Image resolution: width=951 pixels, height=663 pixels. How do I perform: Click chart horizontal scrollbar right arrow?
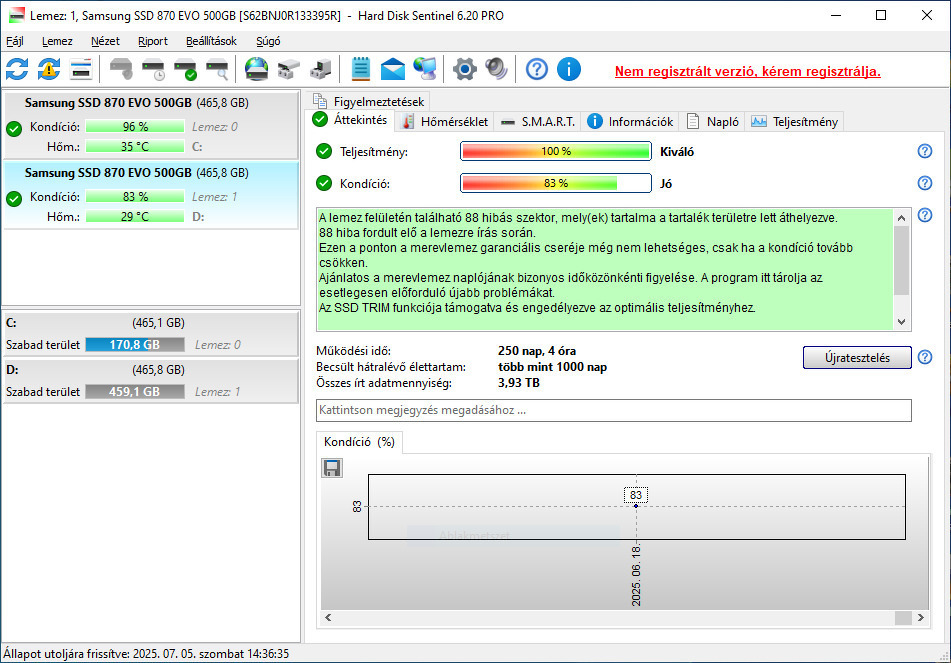pyautogui.click(x=921, y=618)
